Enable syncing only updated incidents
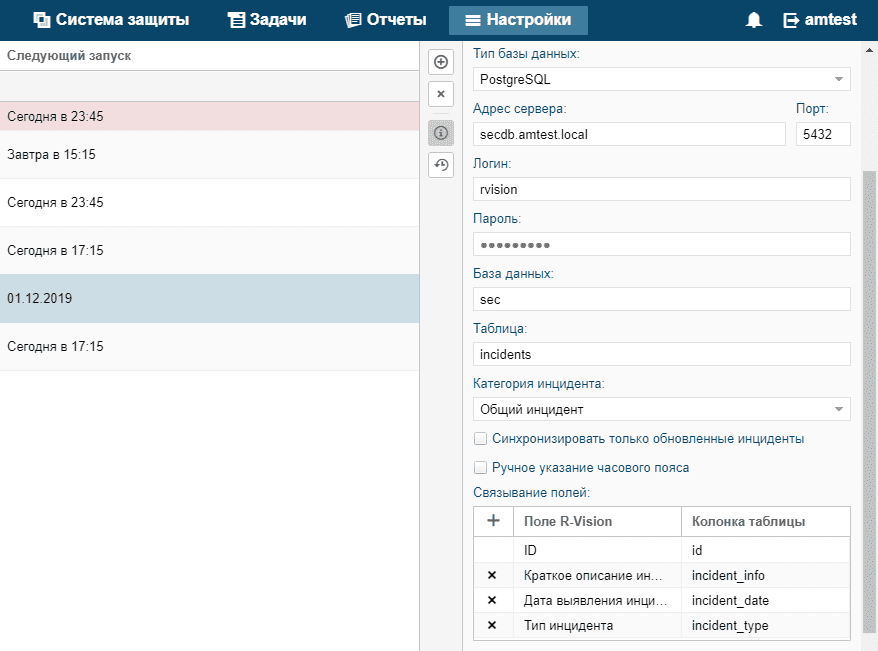 coord(481,439)
